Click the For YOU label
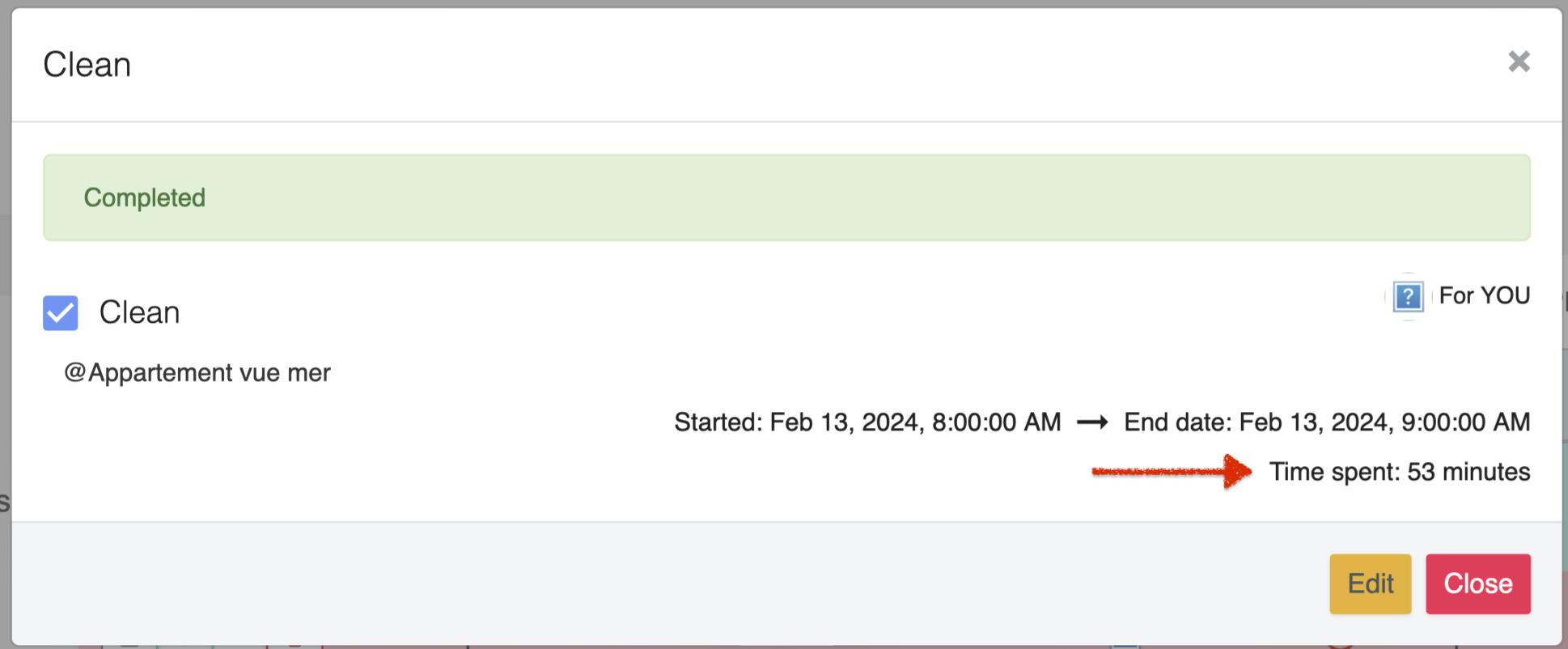The width and height of the screenshot is (1568, 649). pos(1484,295)
